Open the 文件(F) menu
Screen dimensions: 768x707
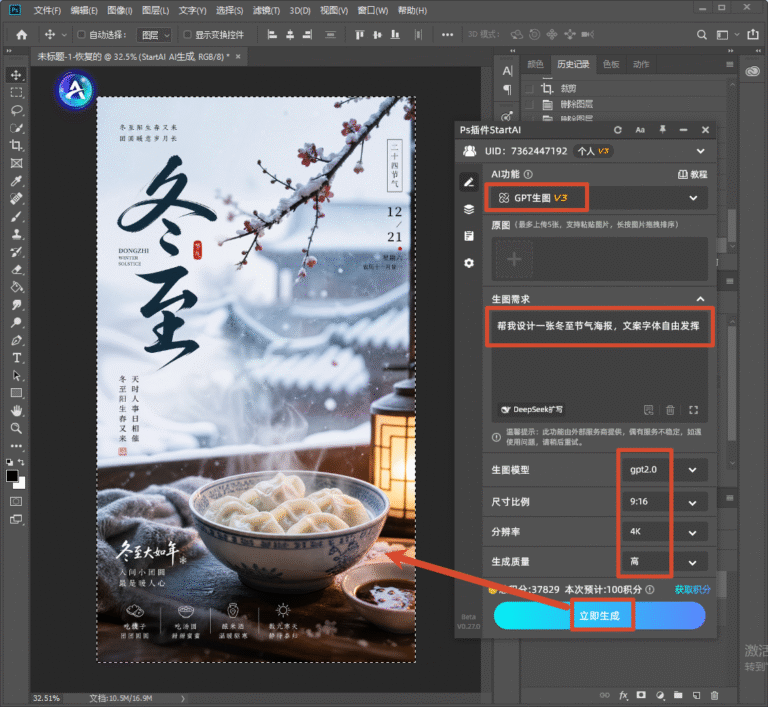click(47, 10)
